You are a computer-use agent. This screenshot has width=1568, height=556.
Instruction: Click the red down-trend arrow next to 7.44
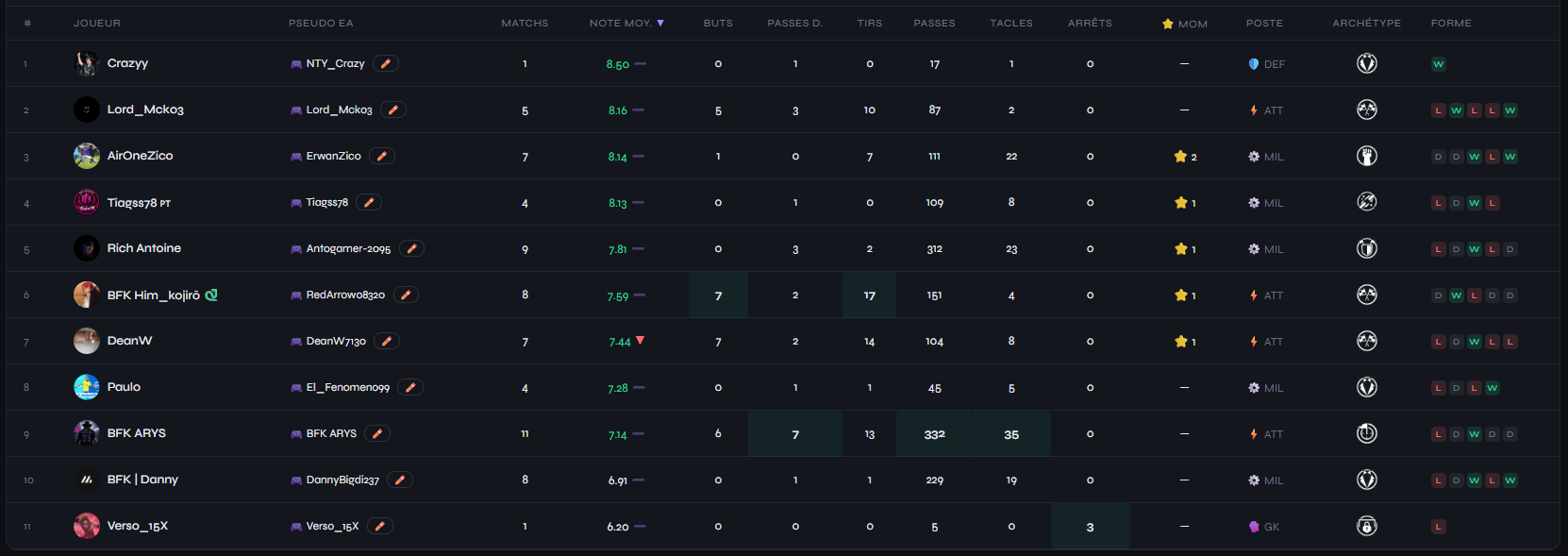click(640, 340)
